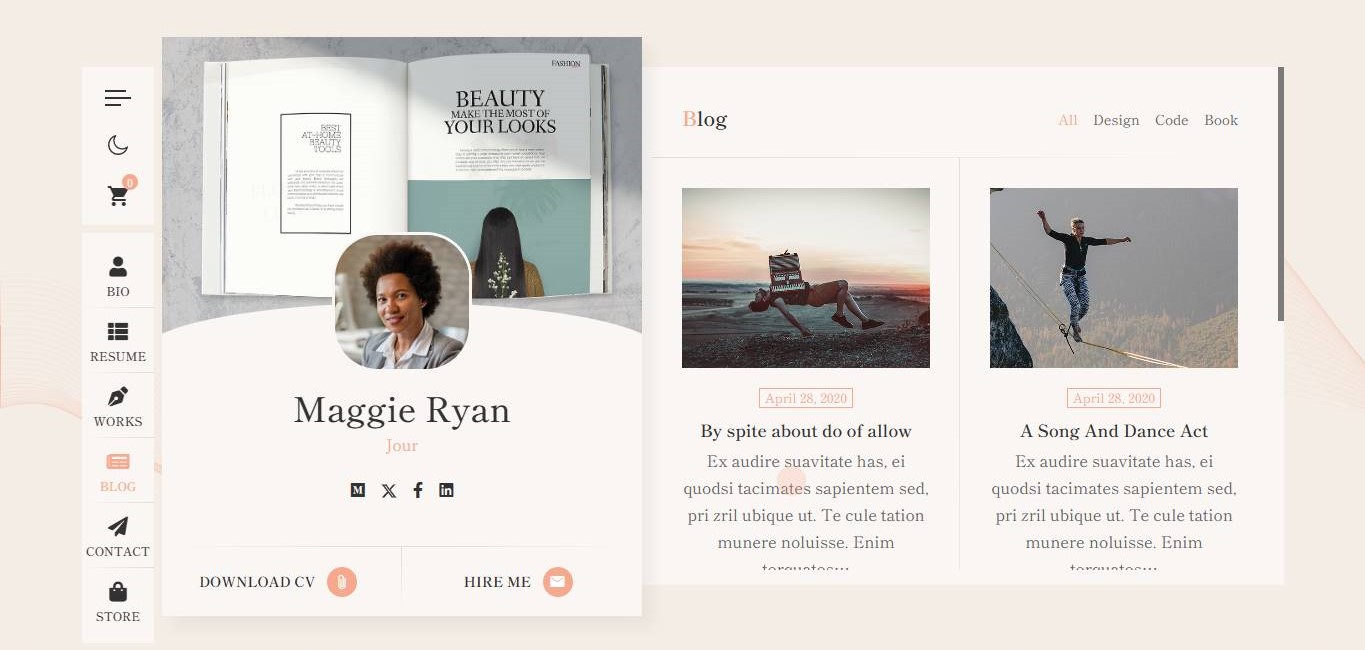Select the Blog sidebar item
Screen dimensions: 1365x650
tap(118, 471)
